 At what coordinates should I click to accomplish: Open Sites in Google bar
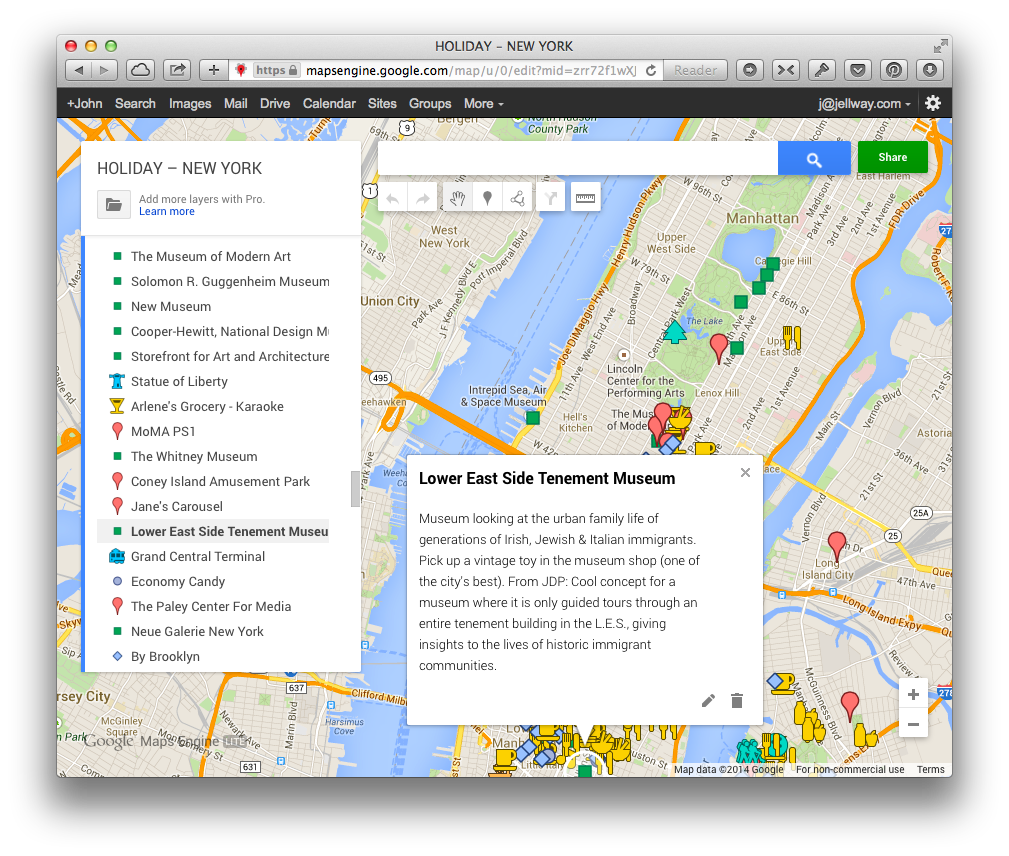click(382, 104)
